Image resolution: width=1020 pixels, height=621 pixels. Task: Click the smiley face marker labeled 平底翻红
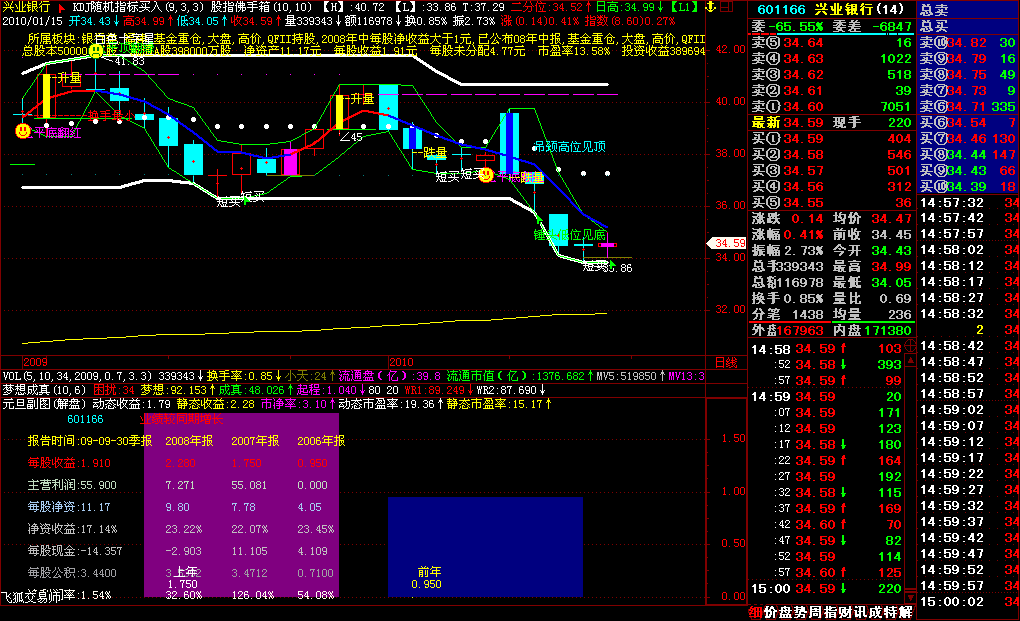22,130
